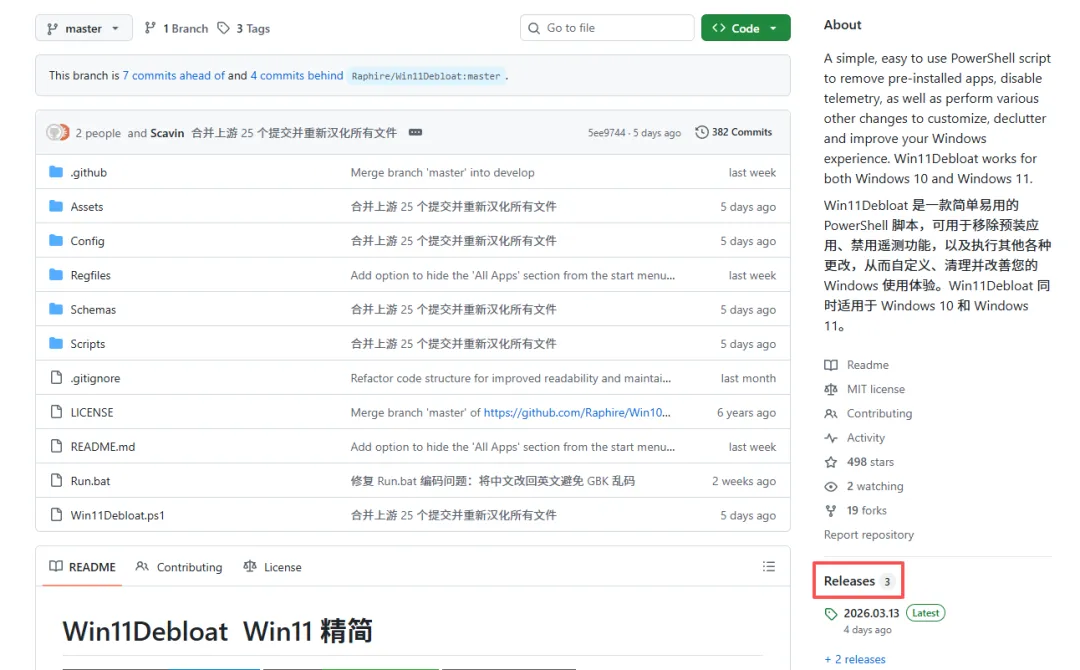This screenshot has width=1080, height=670.
Task: Click the Assets folder icon
Action: [x=56, y=207]
